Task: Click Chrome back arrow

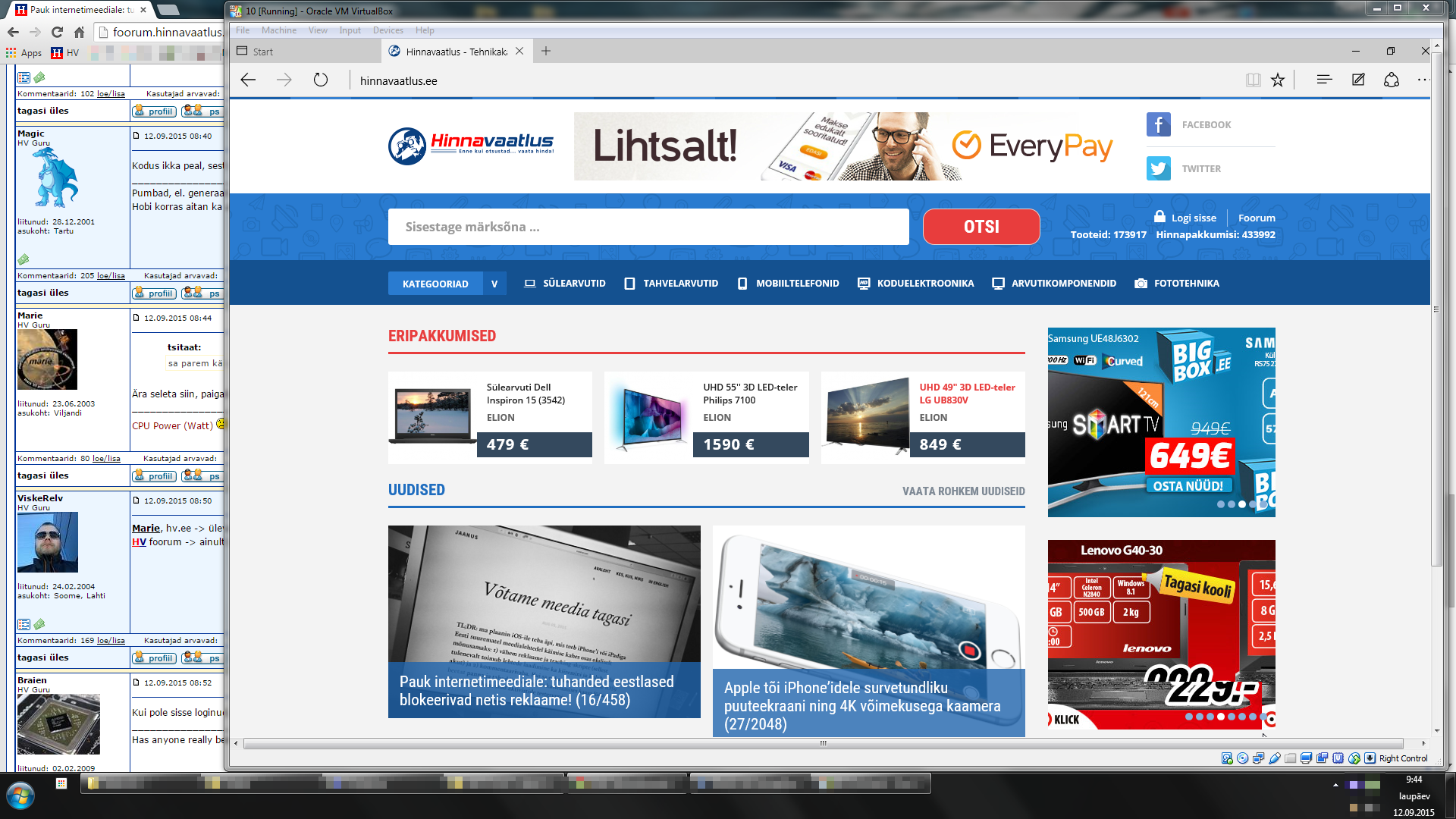Action: 13,32
